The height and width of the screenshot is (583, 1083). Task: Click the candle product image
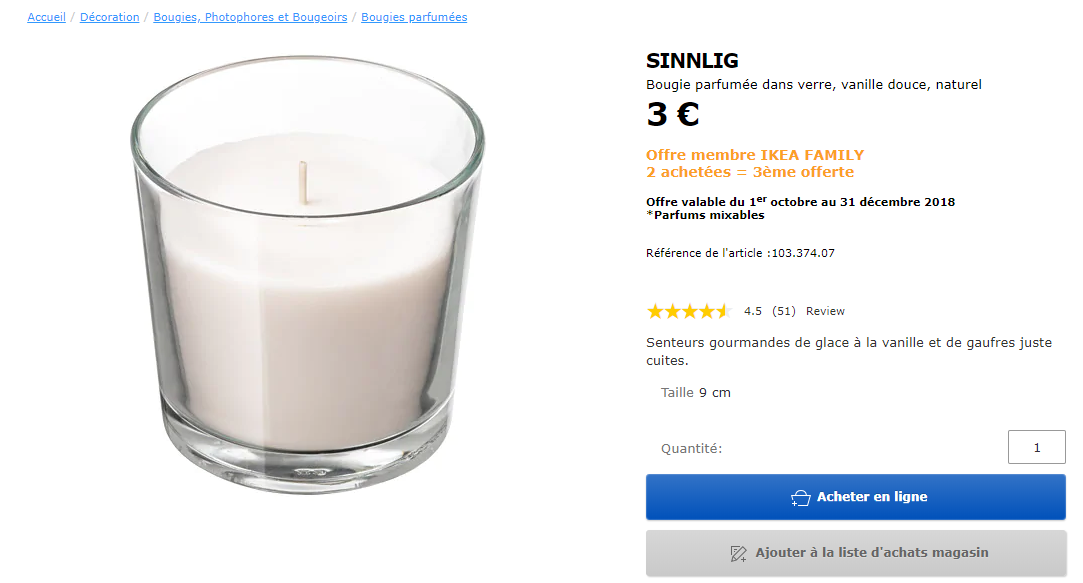tap(308, 275)
